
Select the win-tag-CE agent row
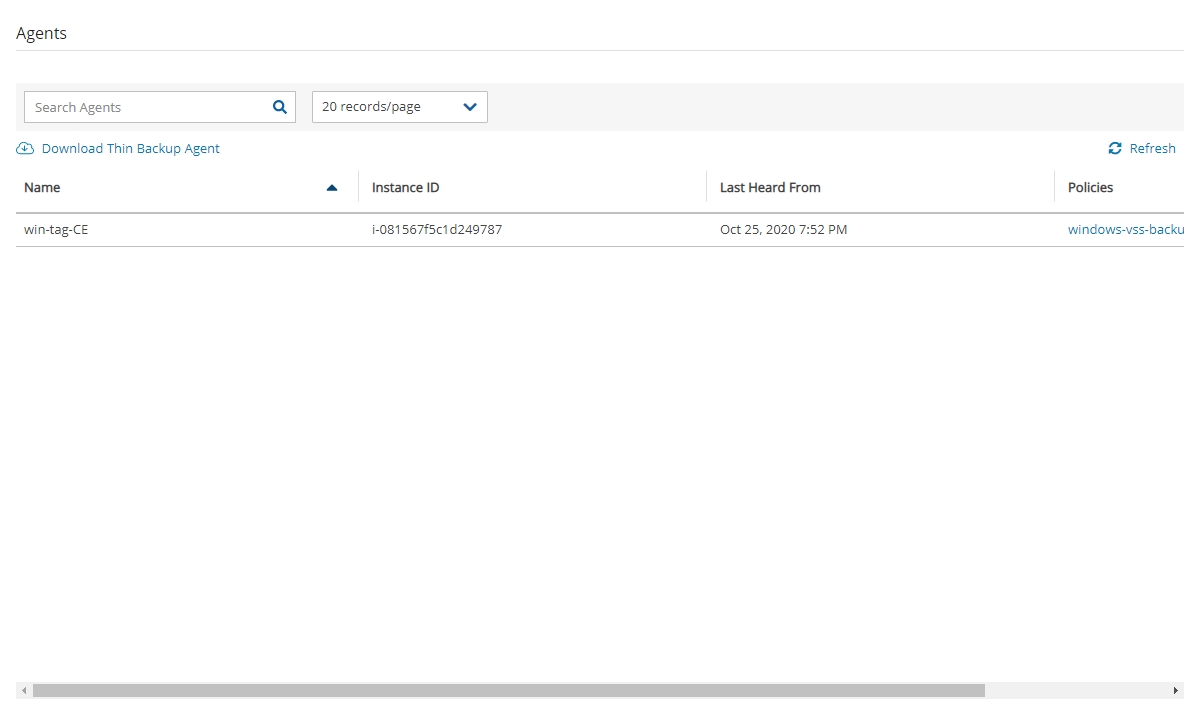[x=56, y=230]
